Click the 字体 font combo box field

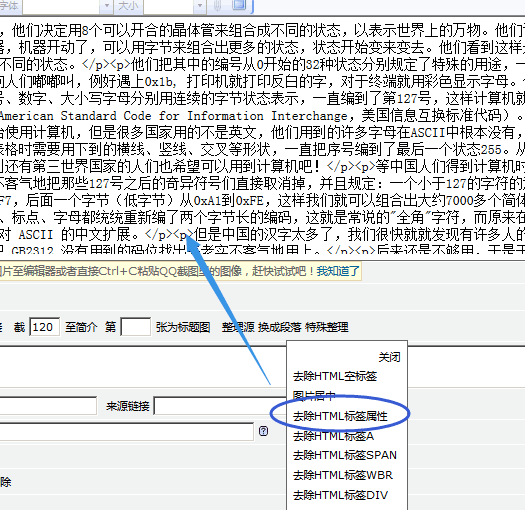point(62,6)
